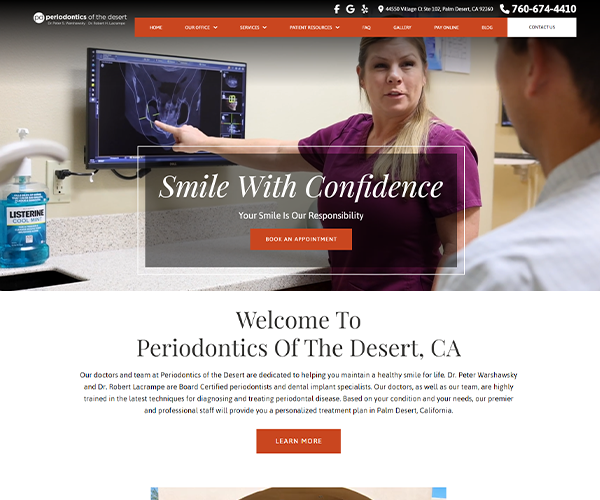The image size is (600, 500).
Task: Open the Gallery menu item
Action: point(402,28)
